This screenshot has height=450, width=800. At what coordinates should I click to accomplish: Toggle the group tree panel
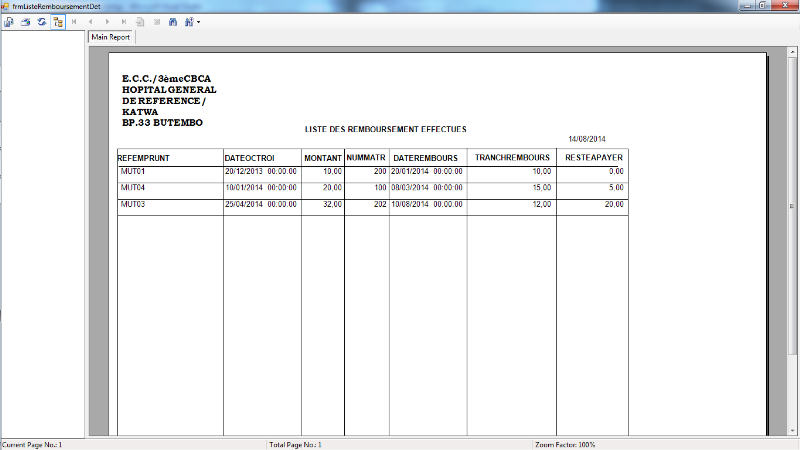pyautogui.click(x=58, y=22)
